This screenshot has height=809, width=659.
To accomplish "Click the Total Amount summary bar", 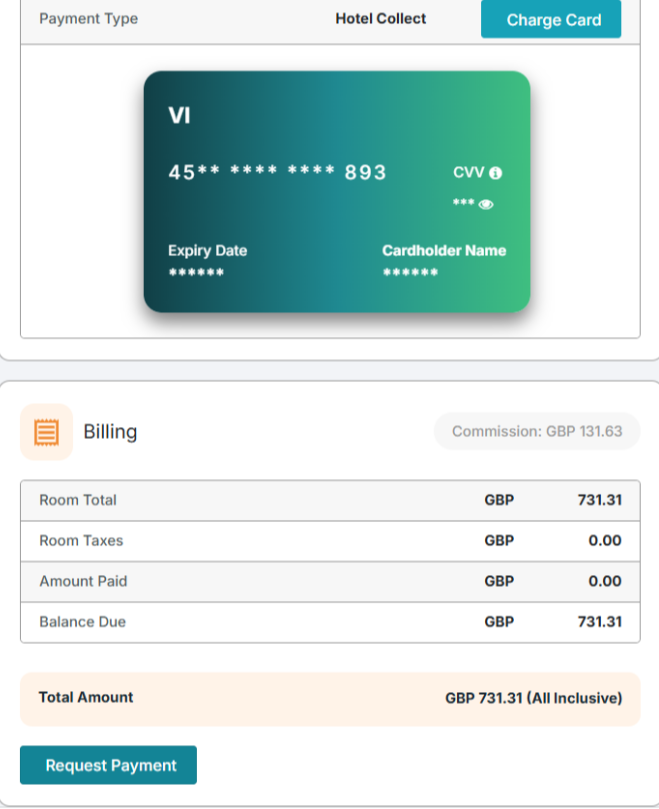I will [x=330, y=698].
